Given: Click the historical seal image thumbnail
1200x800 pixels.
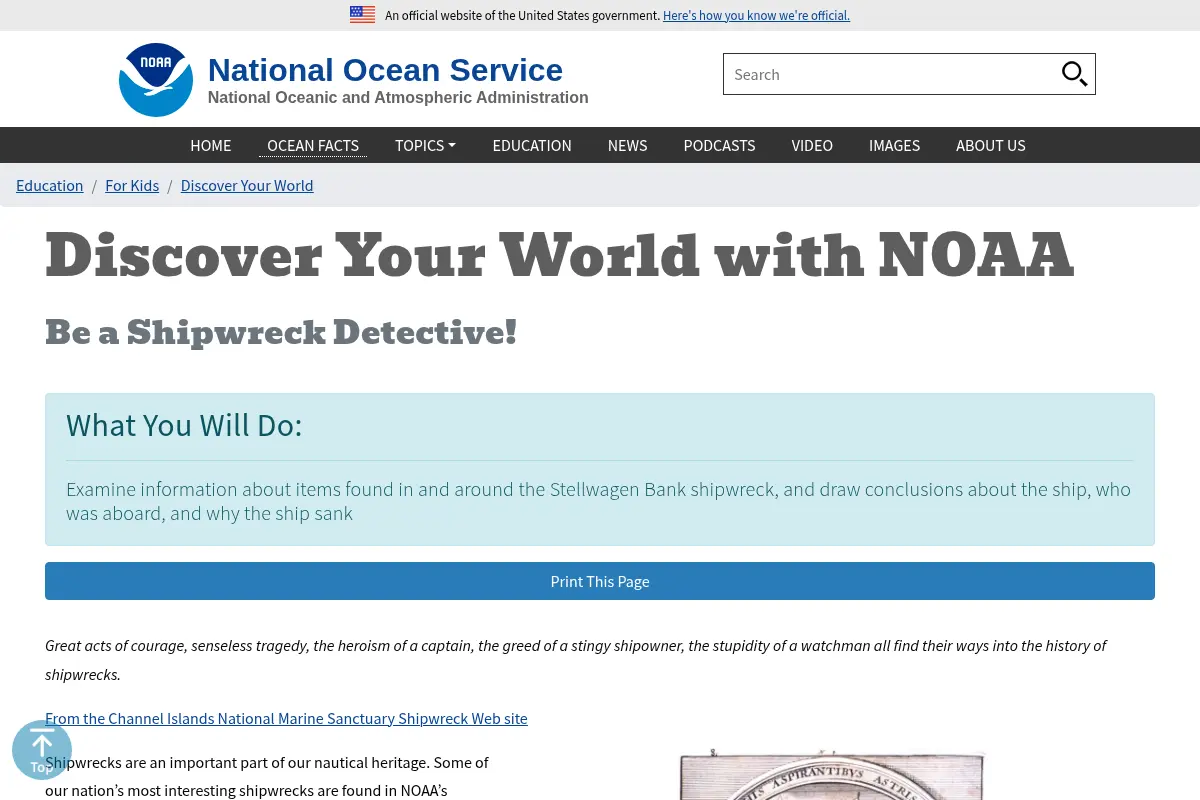Looking at the screenshot, I should pyautogui.click(x=832, y=774).
